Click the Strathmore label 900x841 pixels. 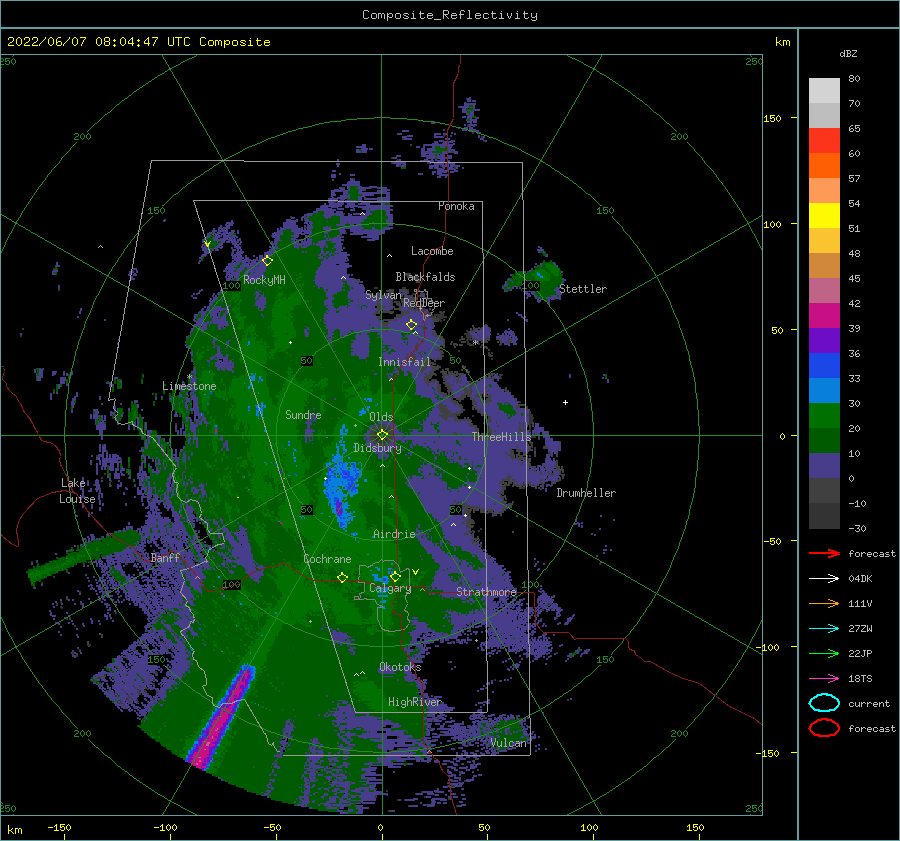(486, 592)
